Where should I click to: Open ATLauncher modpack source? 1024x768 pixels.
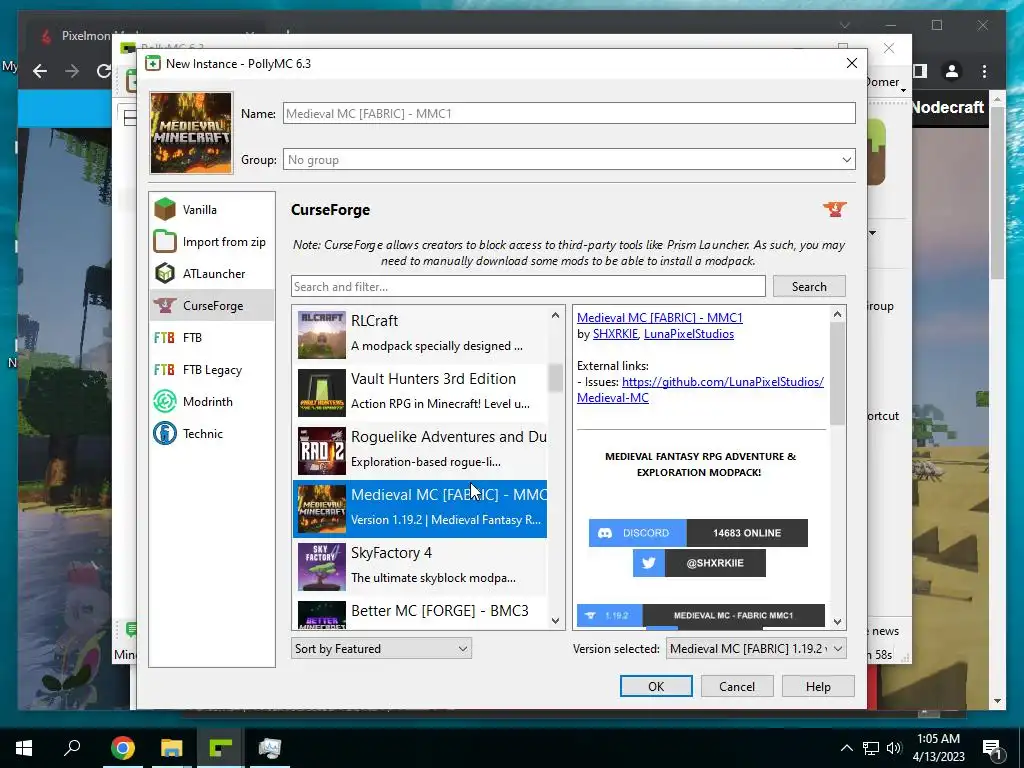(212, 274)
